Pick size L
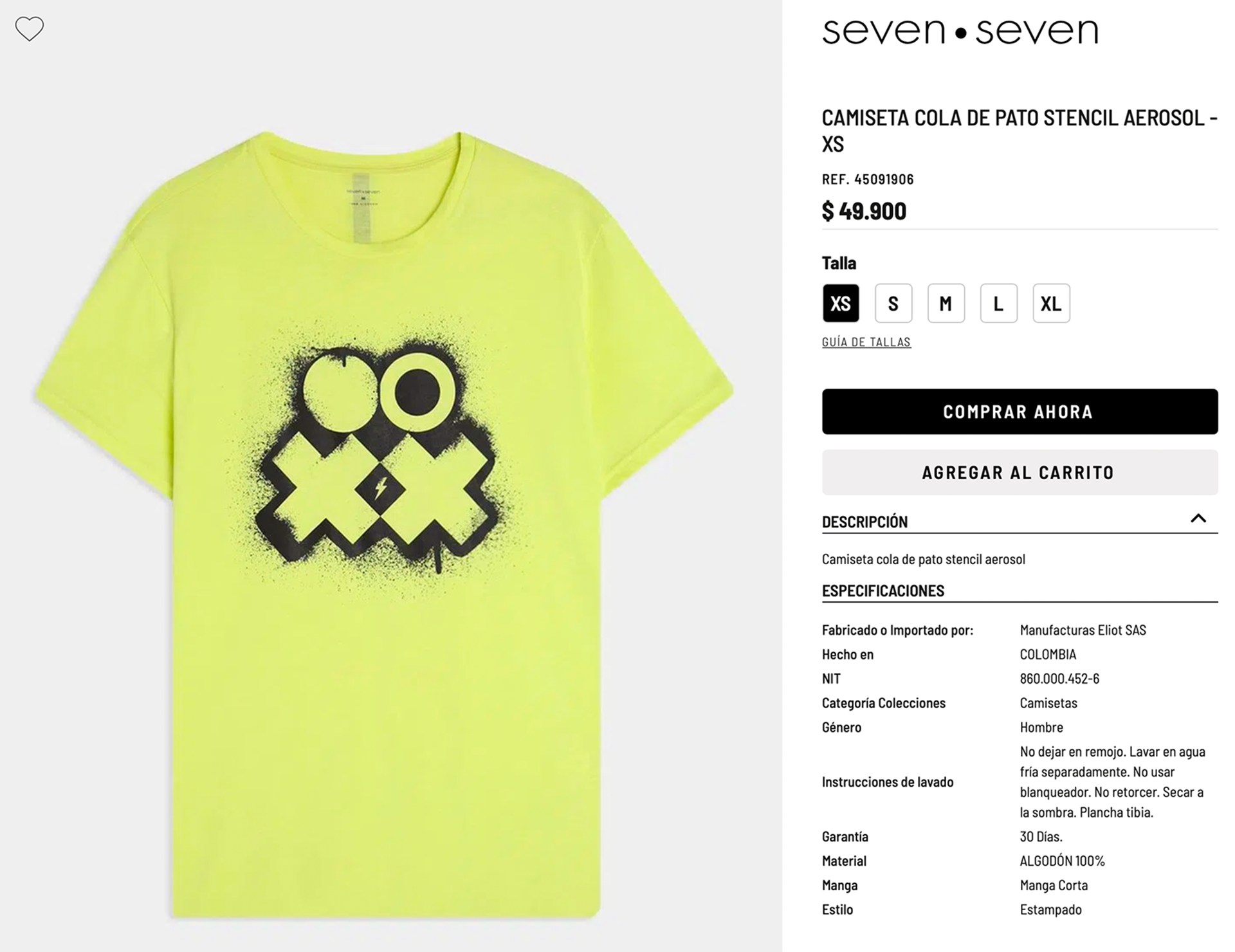This screenshot has width=1235, height=952. click(998, 303)
